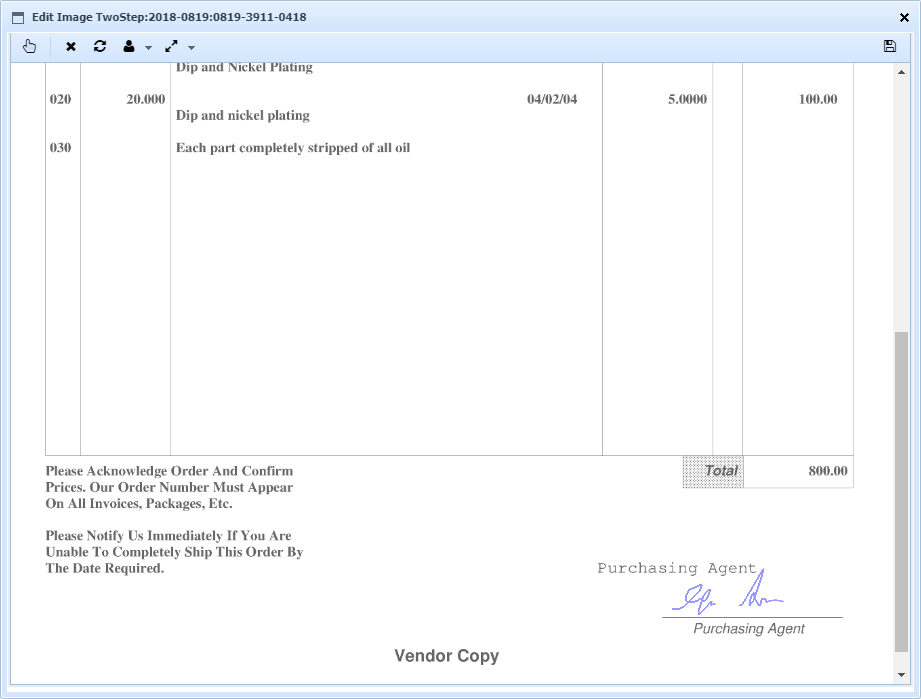Click the delete image icon

pos(69,46)
